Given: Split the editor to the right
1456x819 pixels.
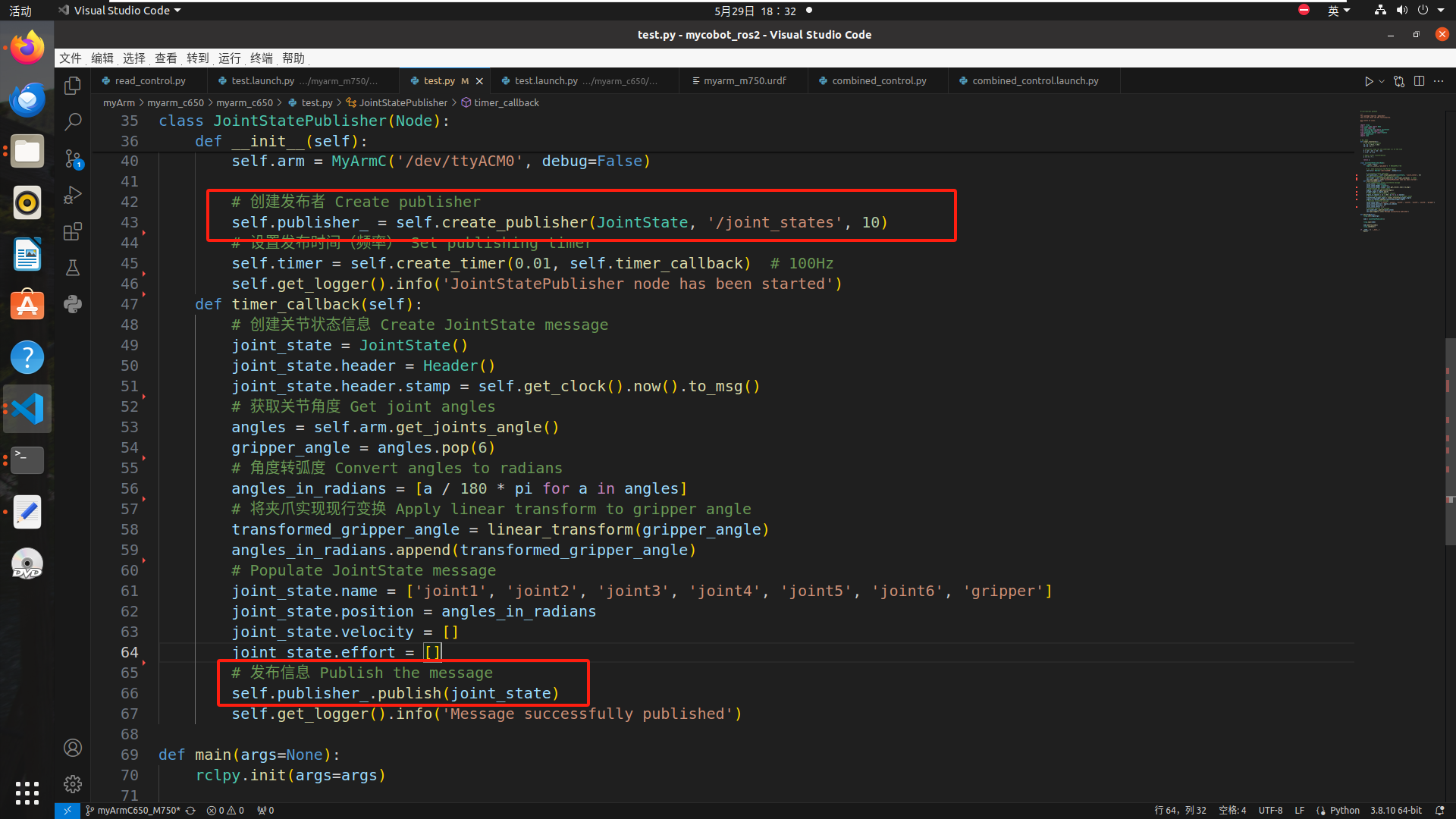Looking at the screenshot, I should (x=1419, y=81).
